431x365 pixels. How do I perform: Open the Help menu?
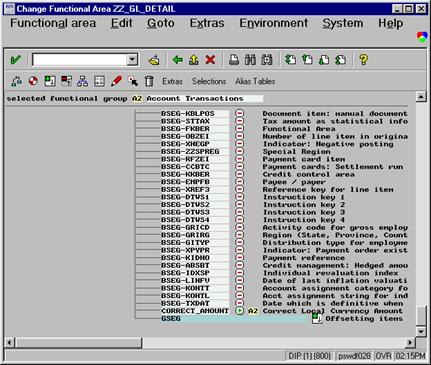(x=390, y=23)
